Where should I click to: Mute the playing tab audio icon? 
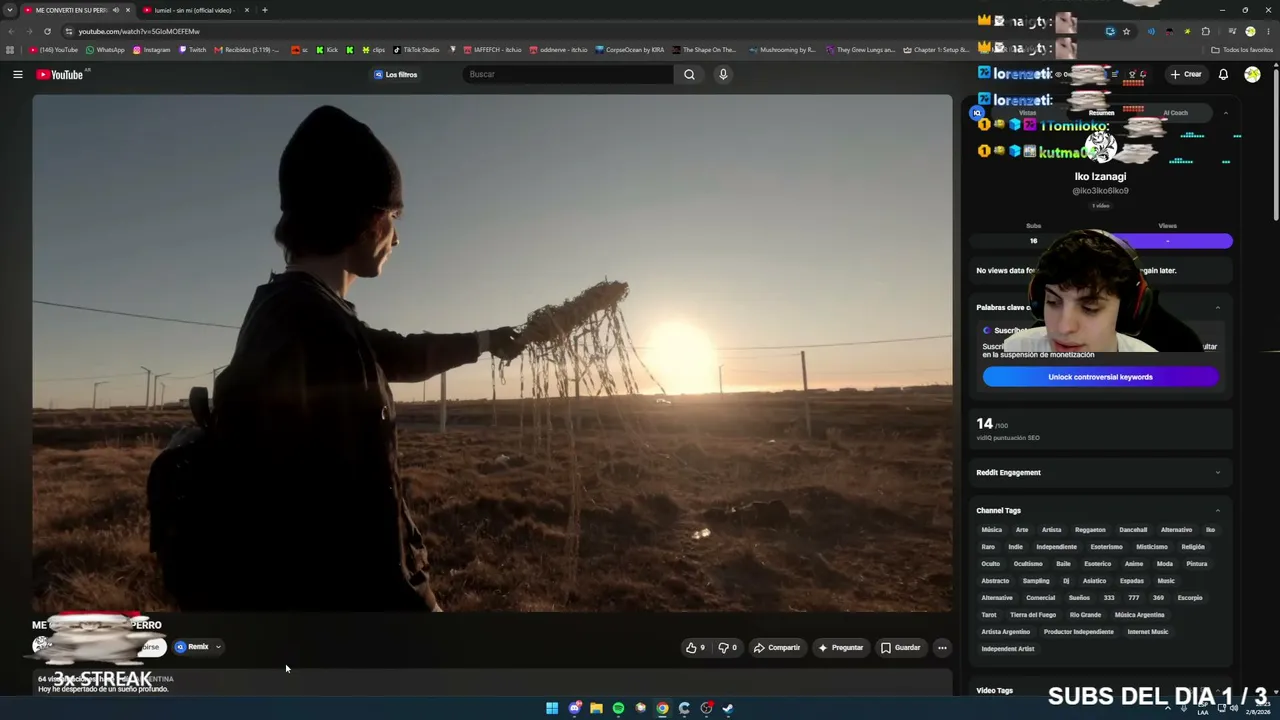pyautogui.click(x=116, y=10)
